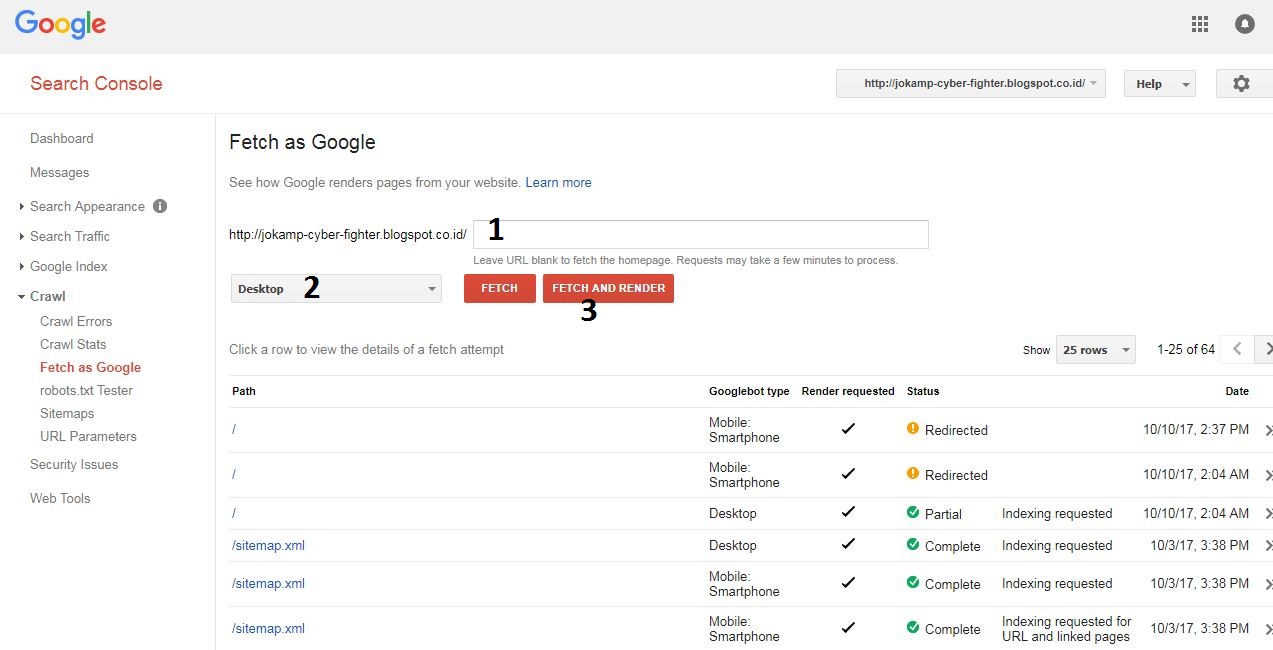Open the Sitemaps page

coord(67,413)
